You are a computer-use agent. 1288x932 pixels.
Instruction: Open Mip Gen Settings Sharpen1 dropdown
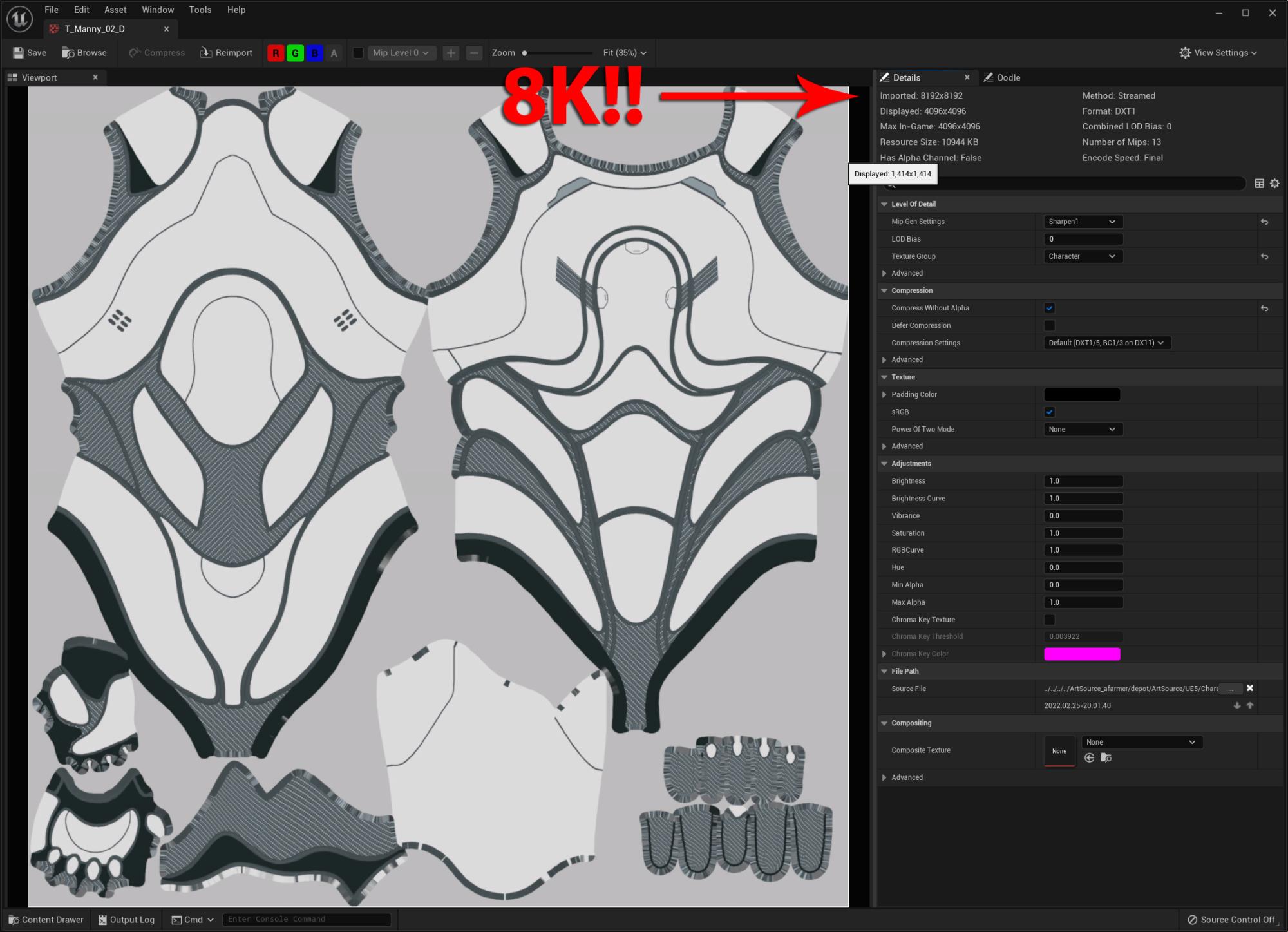[x=1083, y=222]
